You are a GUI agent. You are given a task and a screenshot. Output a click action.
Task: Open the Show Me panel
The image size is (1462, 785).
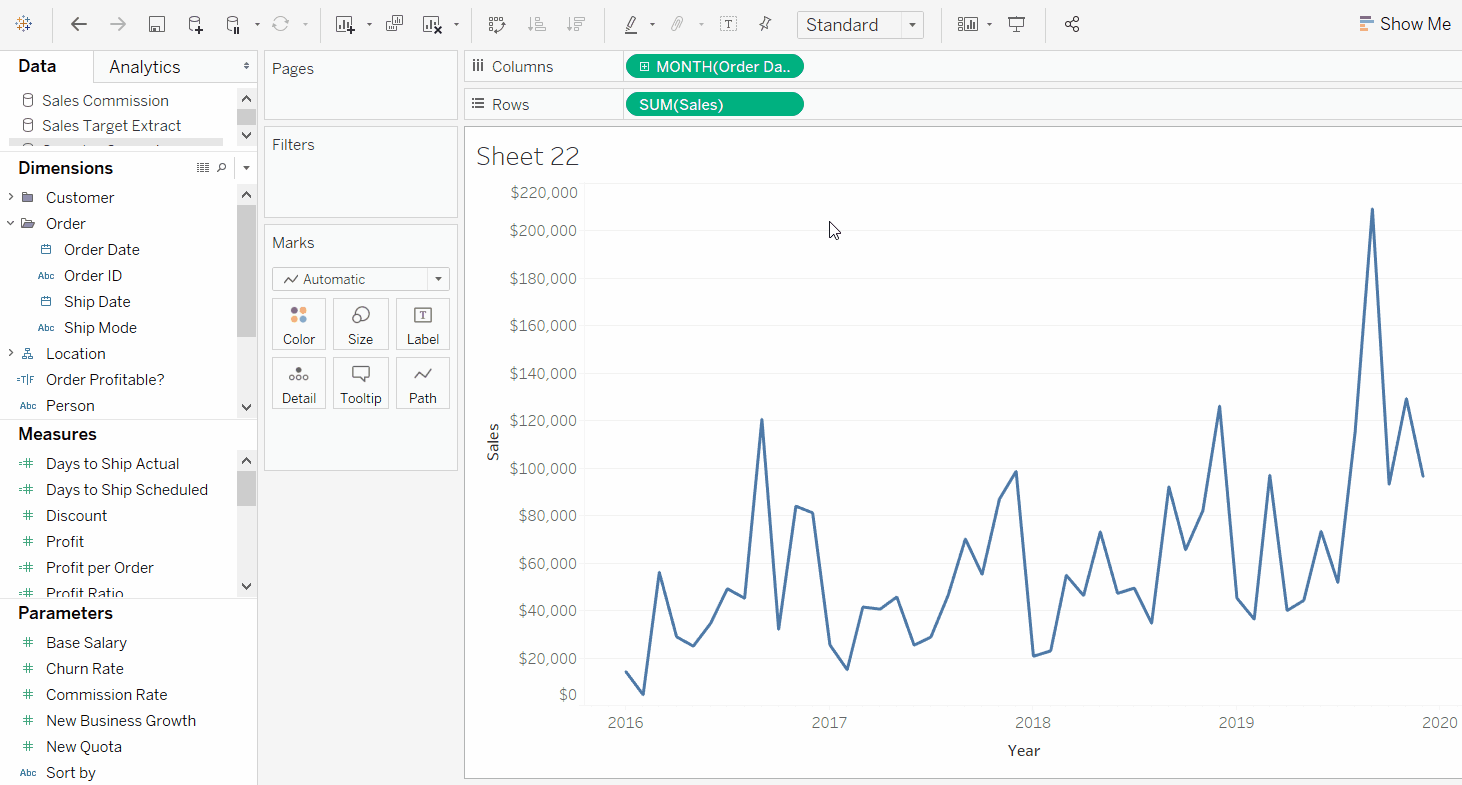click(1405, 24)
